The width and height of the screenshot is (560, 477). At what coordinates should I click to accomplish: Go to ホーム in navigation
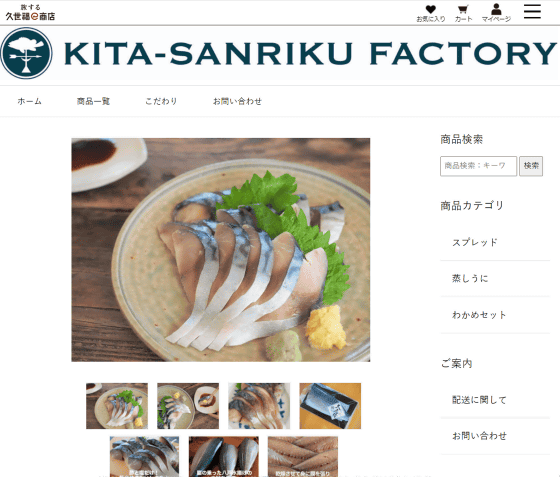point(30,101)
